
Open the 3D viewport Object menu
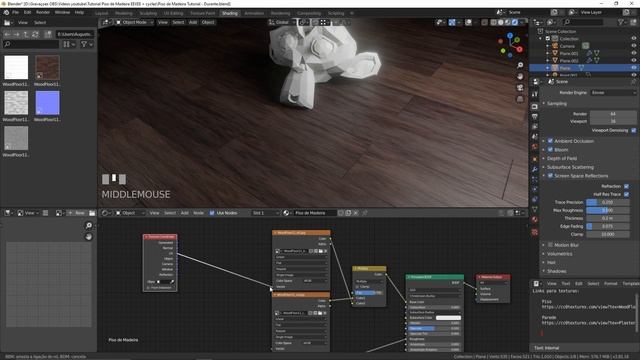208,22
